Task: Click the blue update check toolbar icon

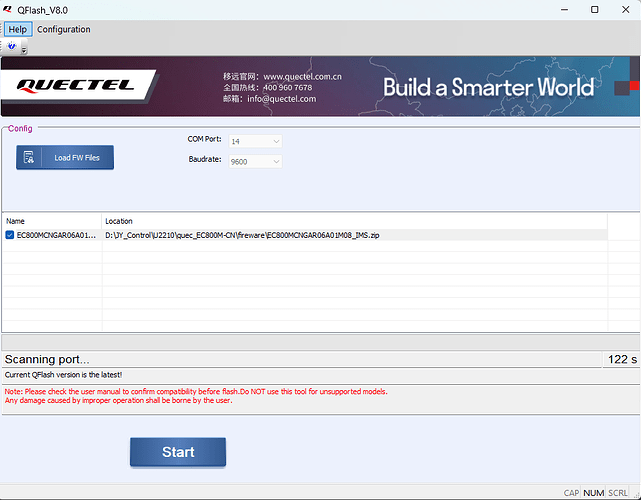Action: [x=12, y=46]
